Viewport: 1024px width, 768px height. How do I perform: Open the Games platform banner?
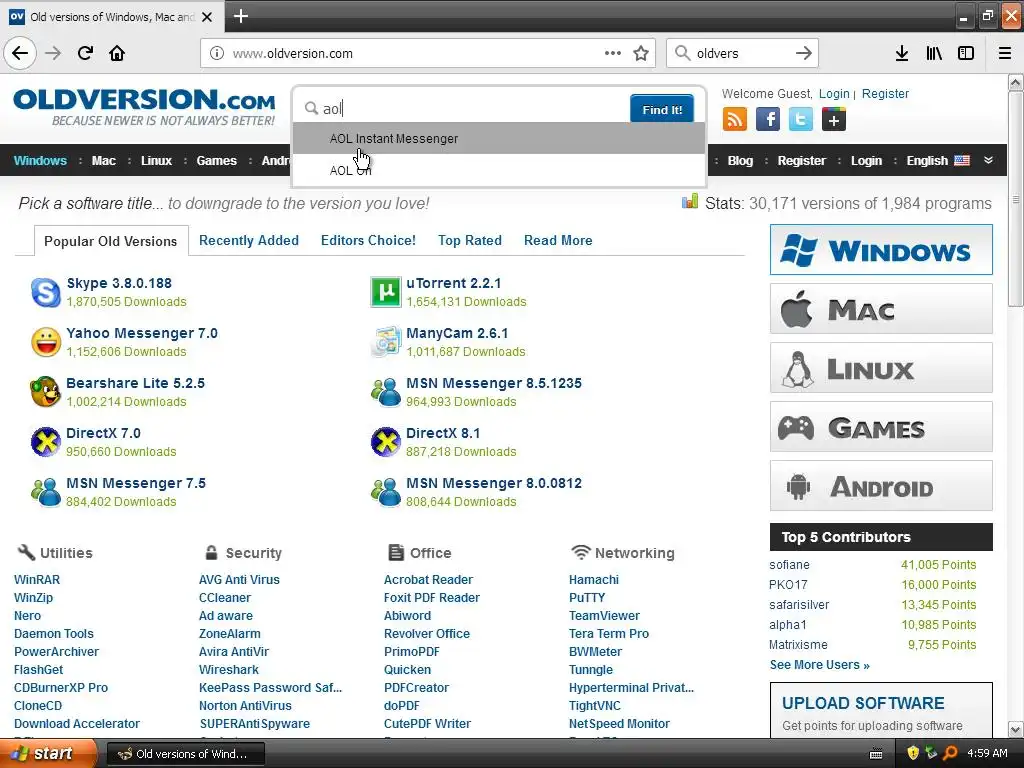point(881,426)
